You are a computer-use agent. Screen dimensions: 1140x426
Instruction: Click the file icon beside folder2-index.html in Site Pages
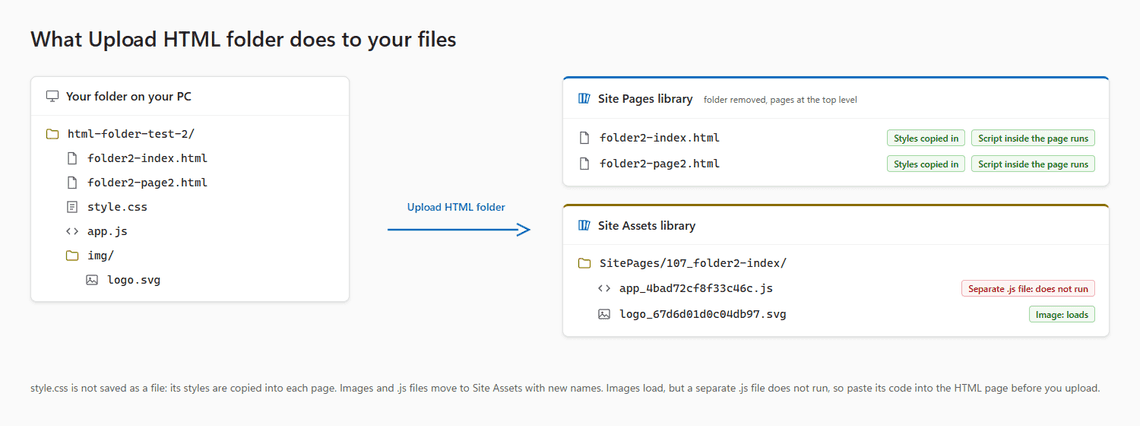pos(584,138)
